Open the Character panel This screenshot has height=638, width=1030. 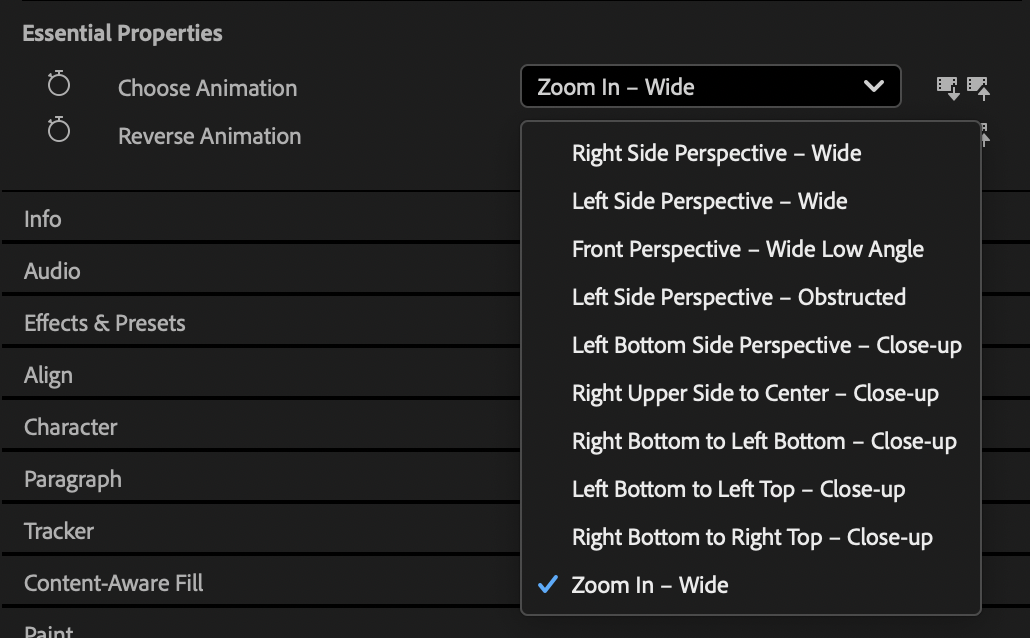pos(71,427)
